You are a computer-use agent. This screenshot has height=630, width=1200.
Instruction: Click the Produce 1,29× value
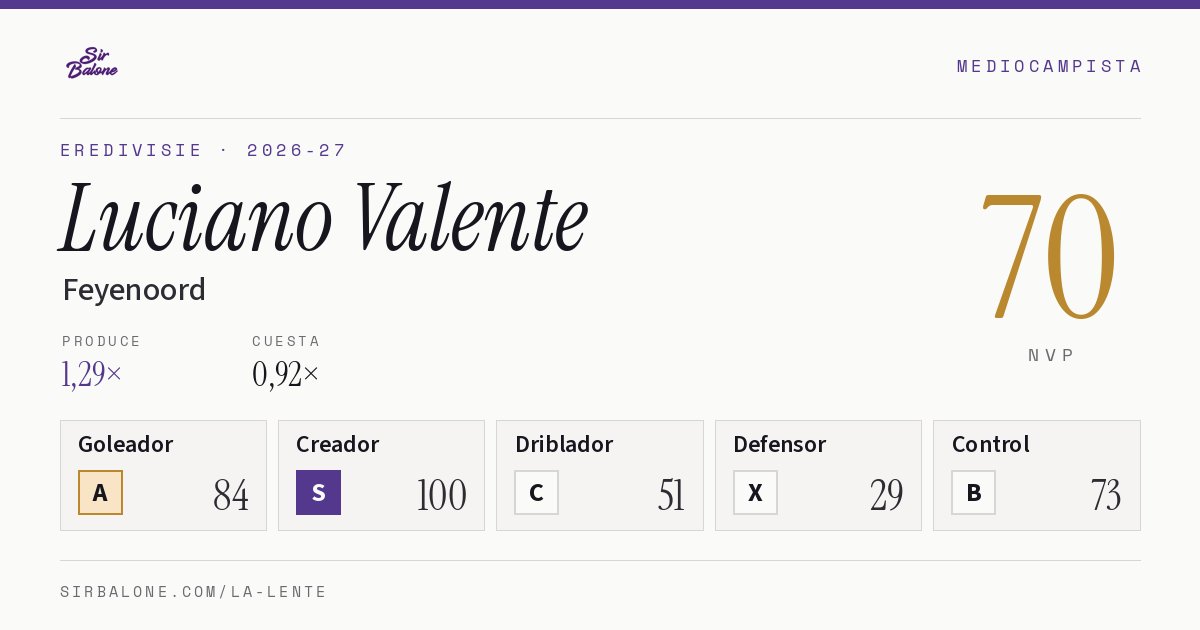click(92, 374)
